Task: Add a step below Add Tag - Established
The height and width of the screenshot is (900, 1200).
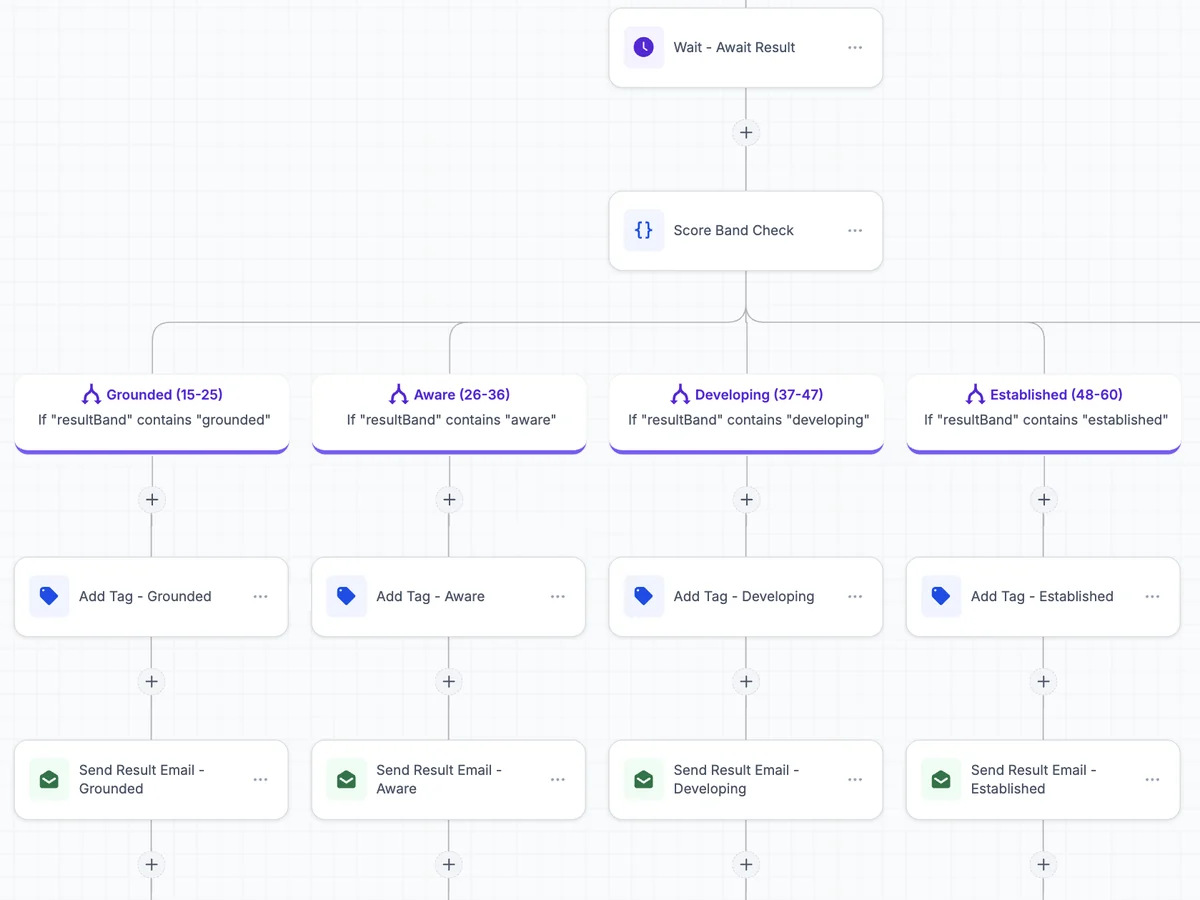Action: 1044,681
